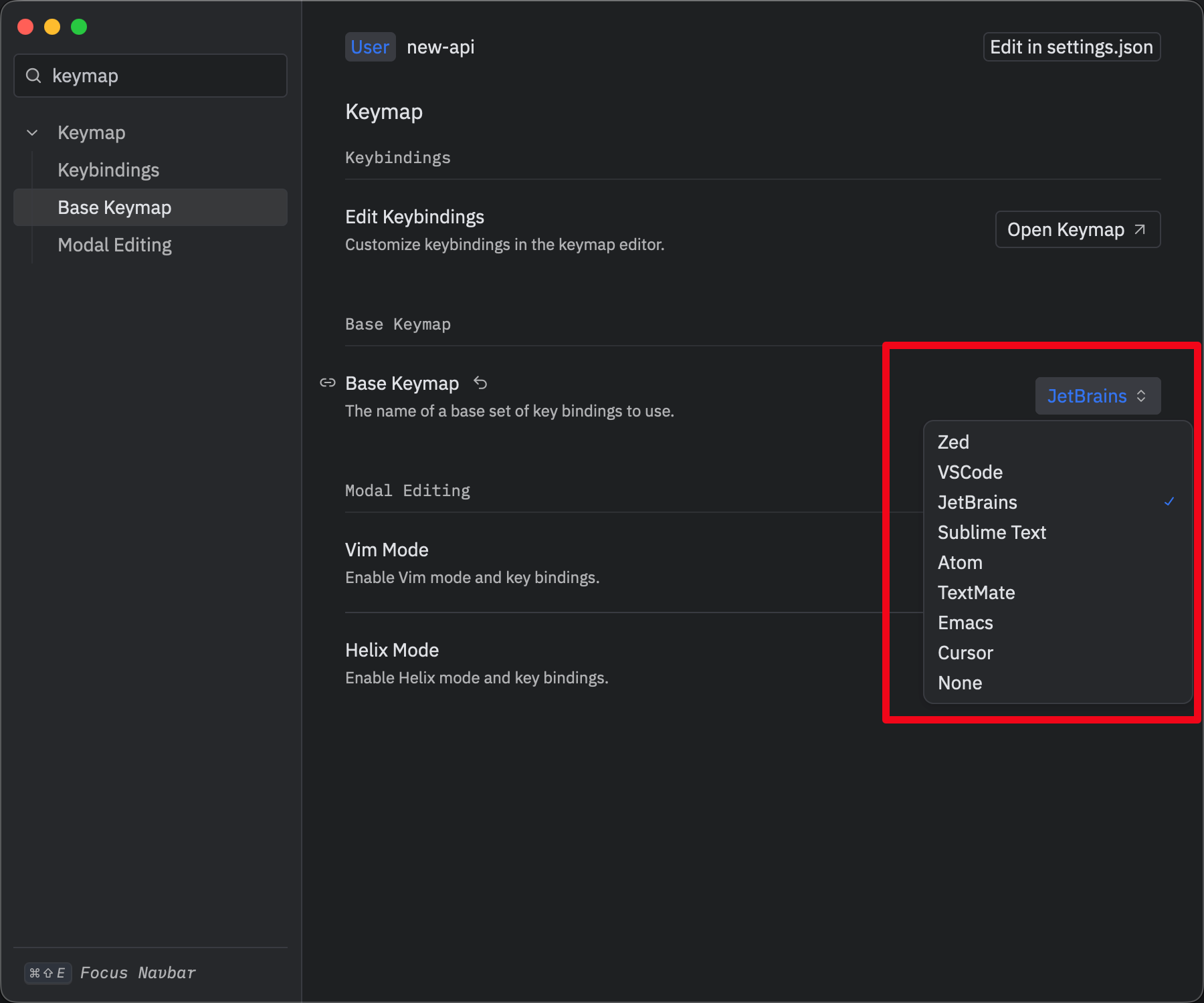
Task: Reset Base Keymap to default
Action: tap(480, 382)
